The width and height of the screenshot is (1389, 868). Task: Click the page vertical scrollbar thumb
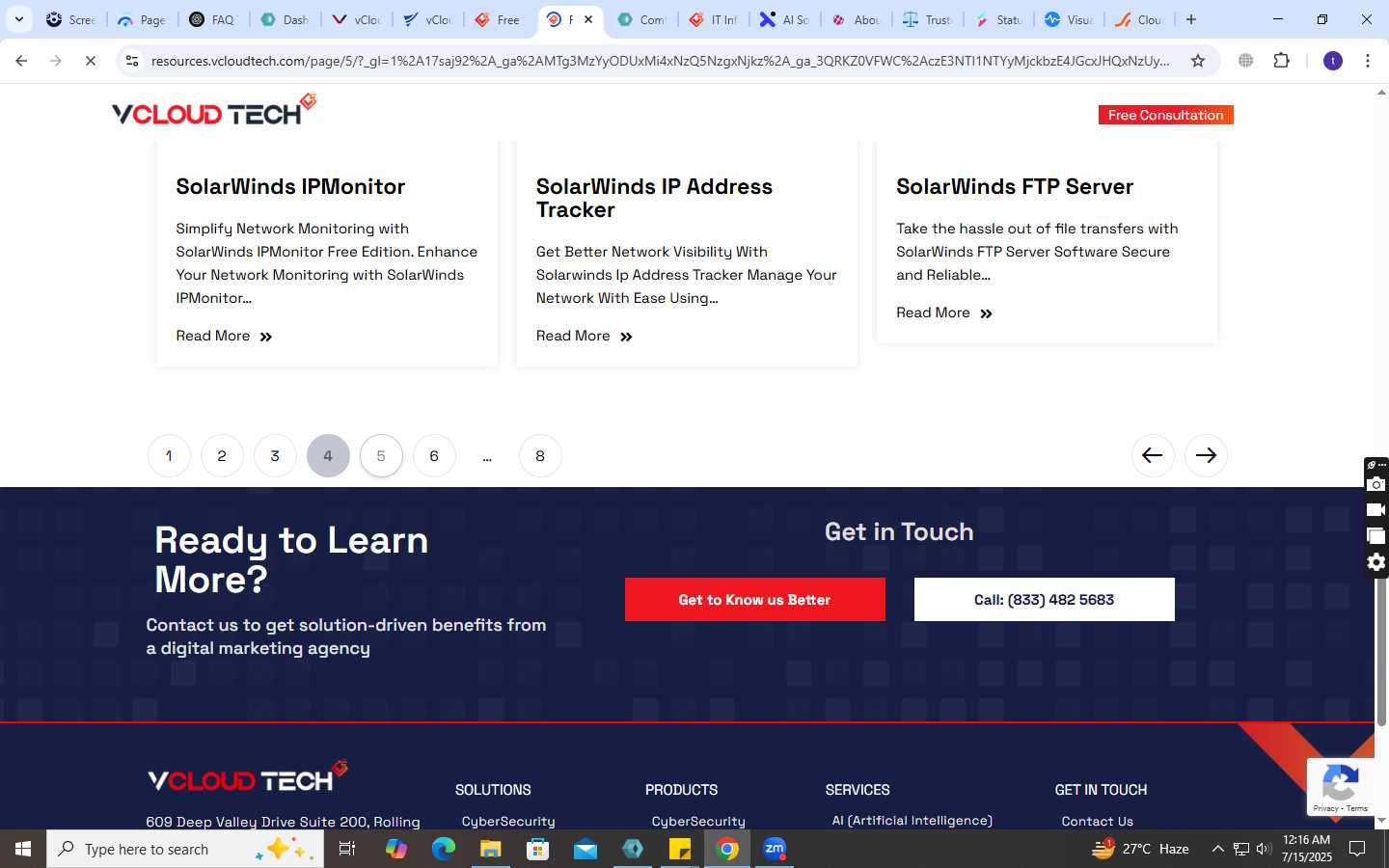point(1381,652)
